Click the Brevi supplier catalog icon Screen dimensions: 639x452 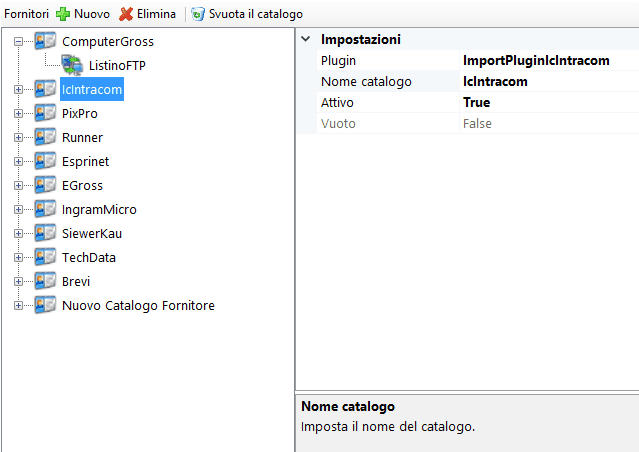coord(45,281)
